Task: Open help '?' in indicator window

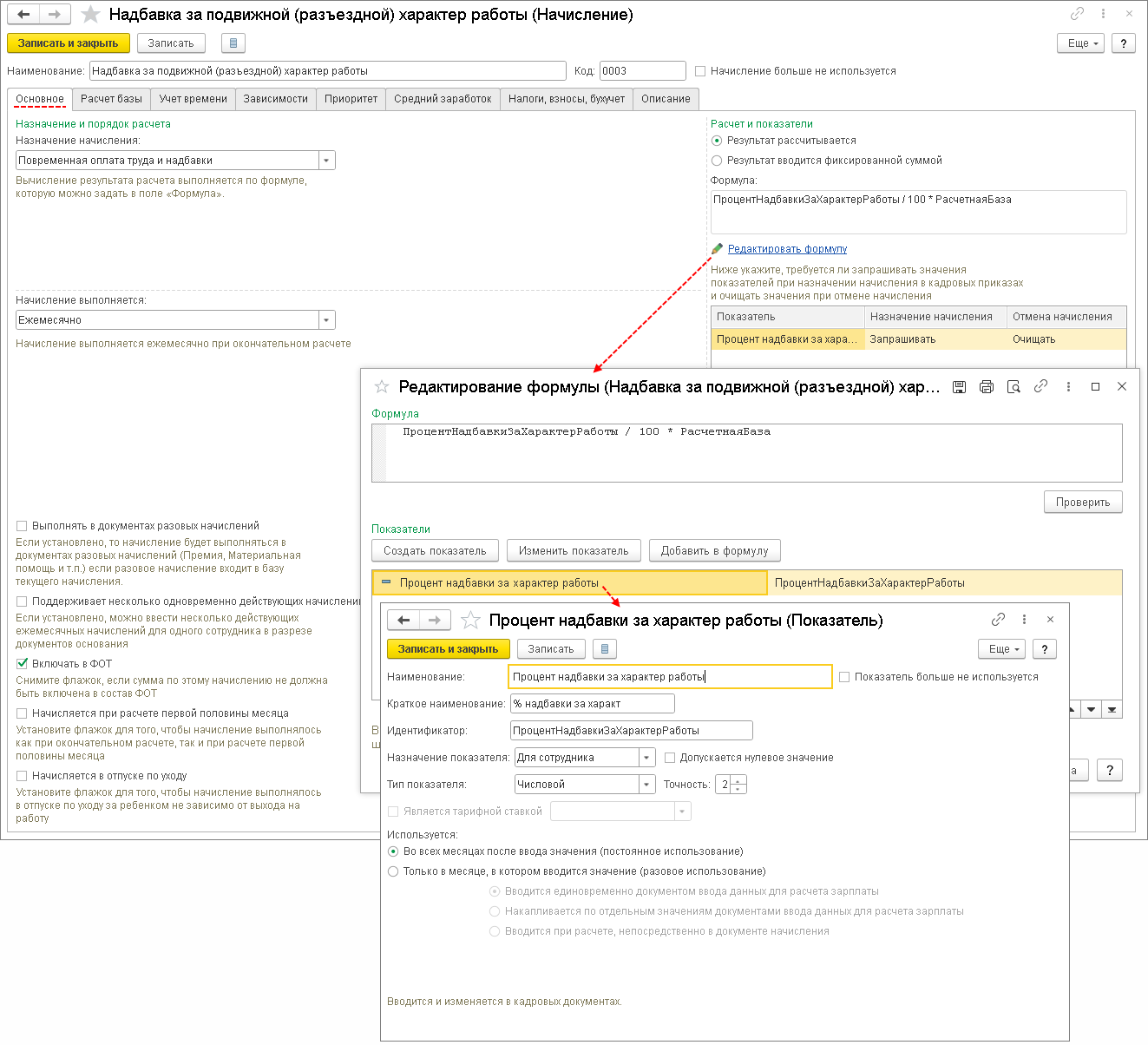Action: tap(1045, 648)
